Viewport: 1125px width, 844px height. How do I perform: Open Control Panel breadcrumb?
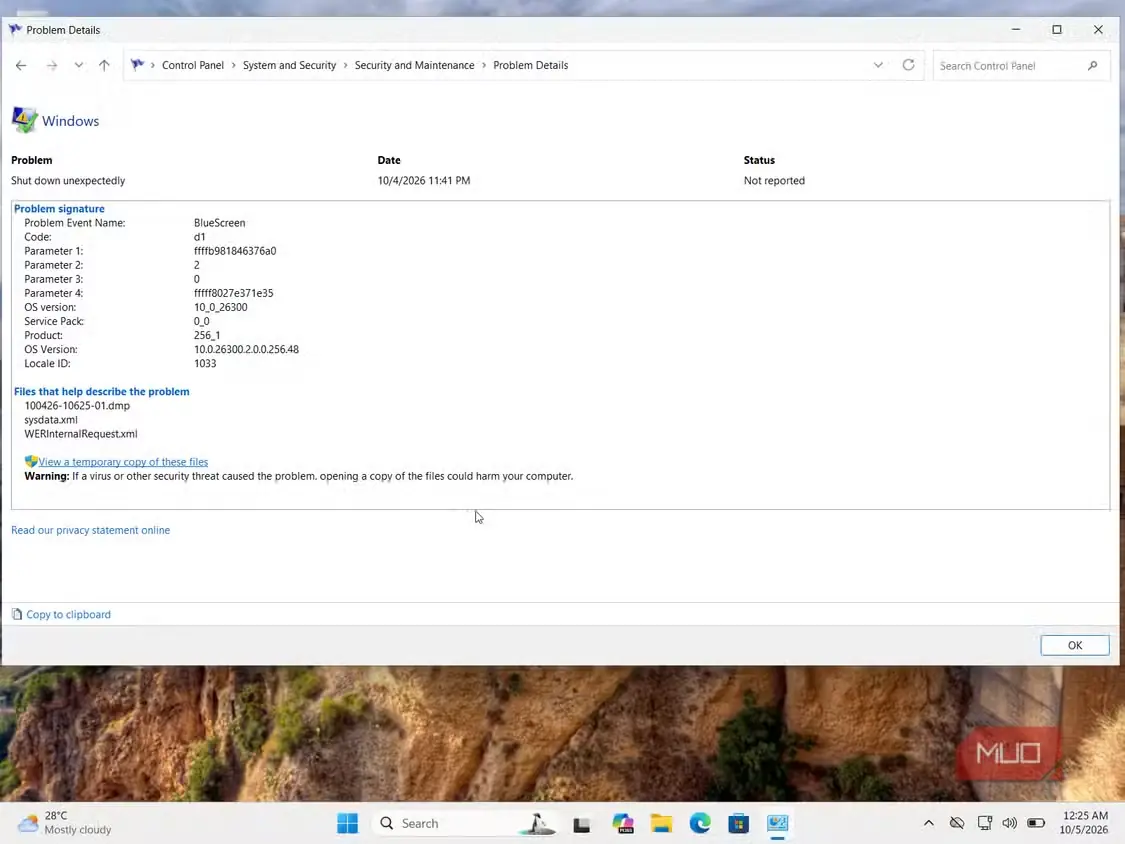pos(193,65)
